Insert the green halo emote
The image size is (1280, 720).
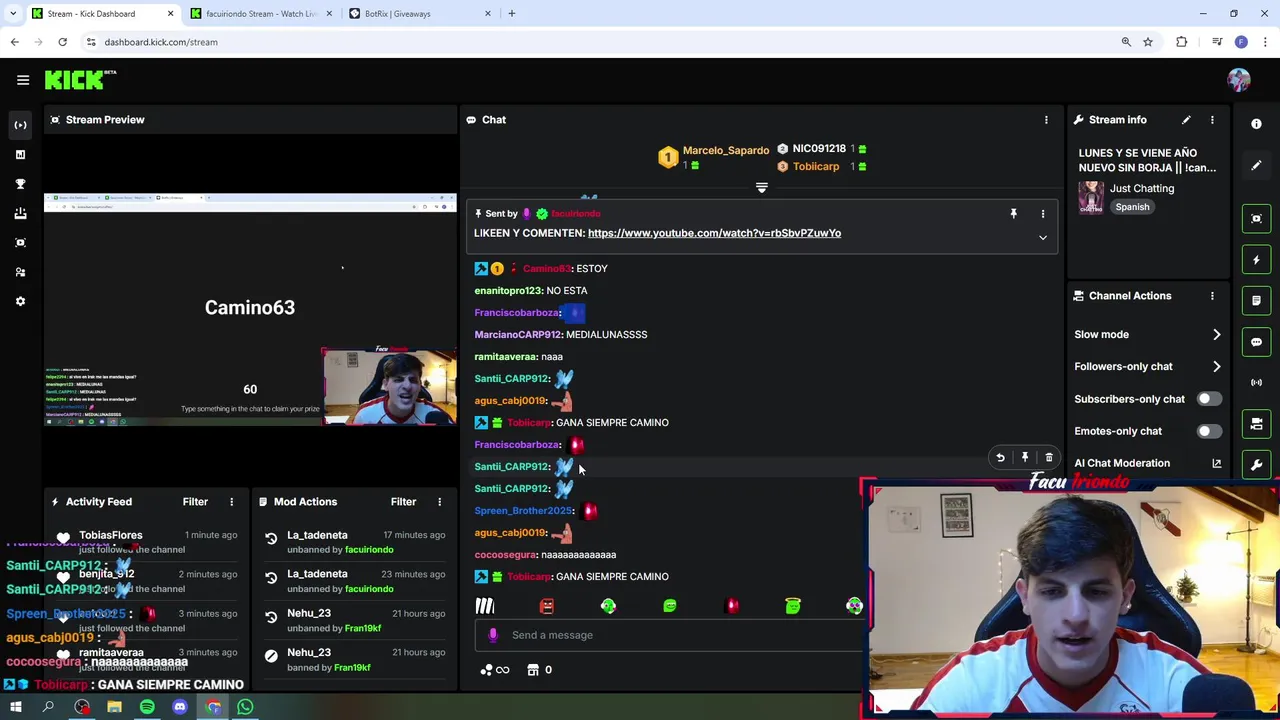[x=793, y=606]
